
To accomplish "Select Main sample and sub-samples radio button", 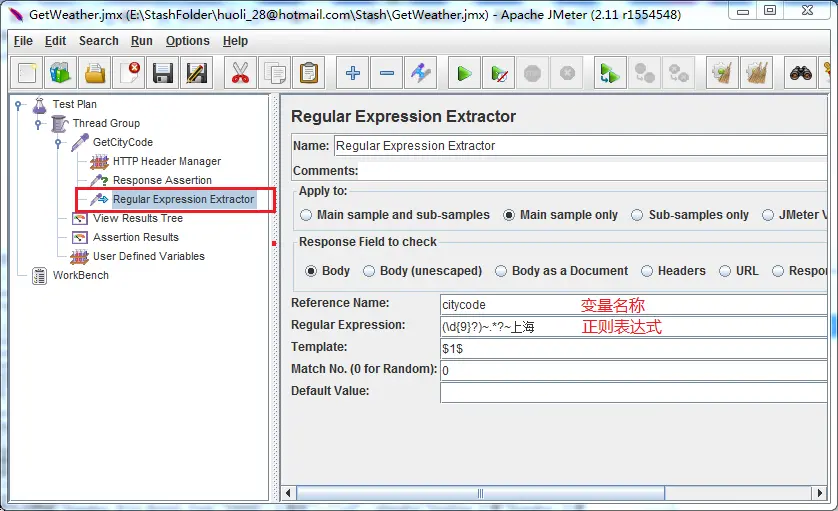I will click(306, 215).
